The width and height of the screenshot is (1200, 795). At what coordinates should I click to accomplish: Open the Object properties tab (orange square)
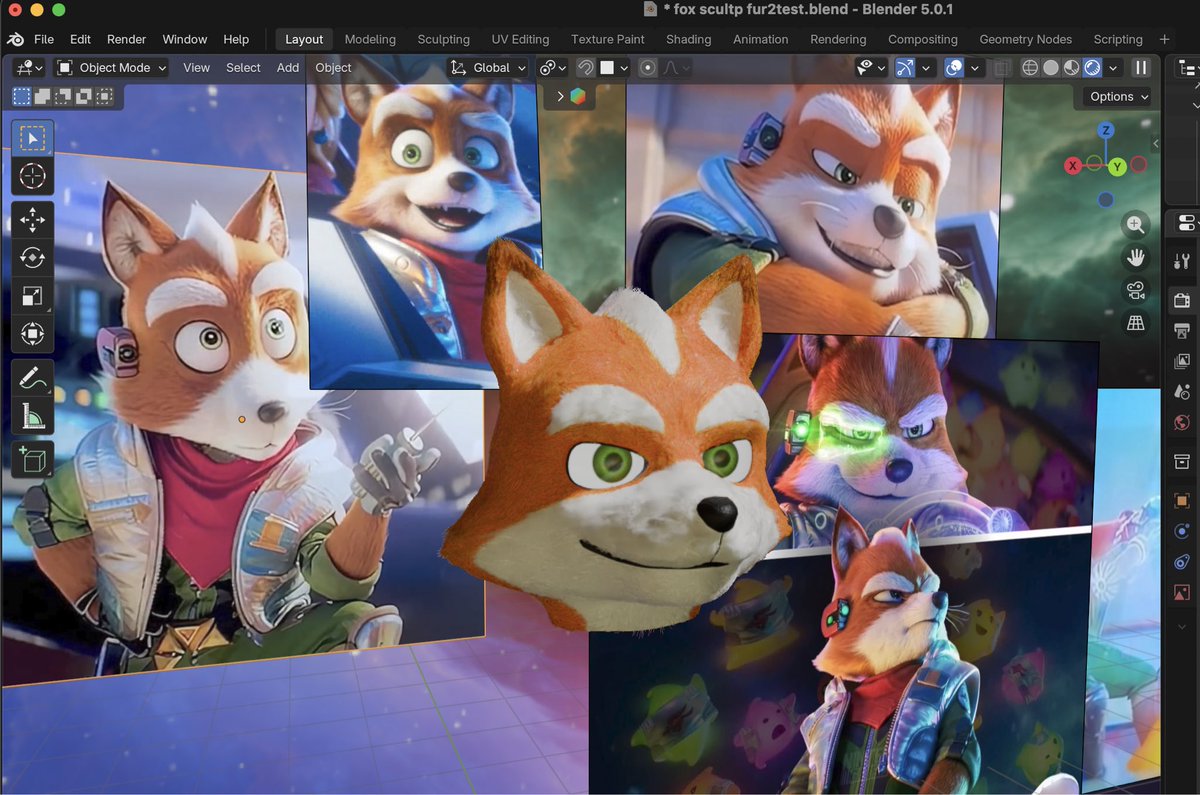(x=1182, y=500)
